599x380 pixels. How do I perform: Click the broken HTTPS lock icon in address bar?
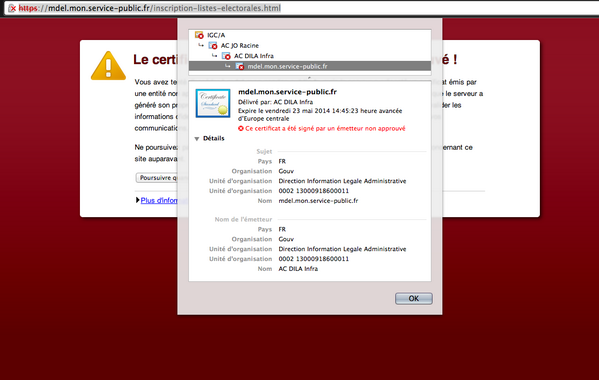tap(12, 8)
